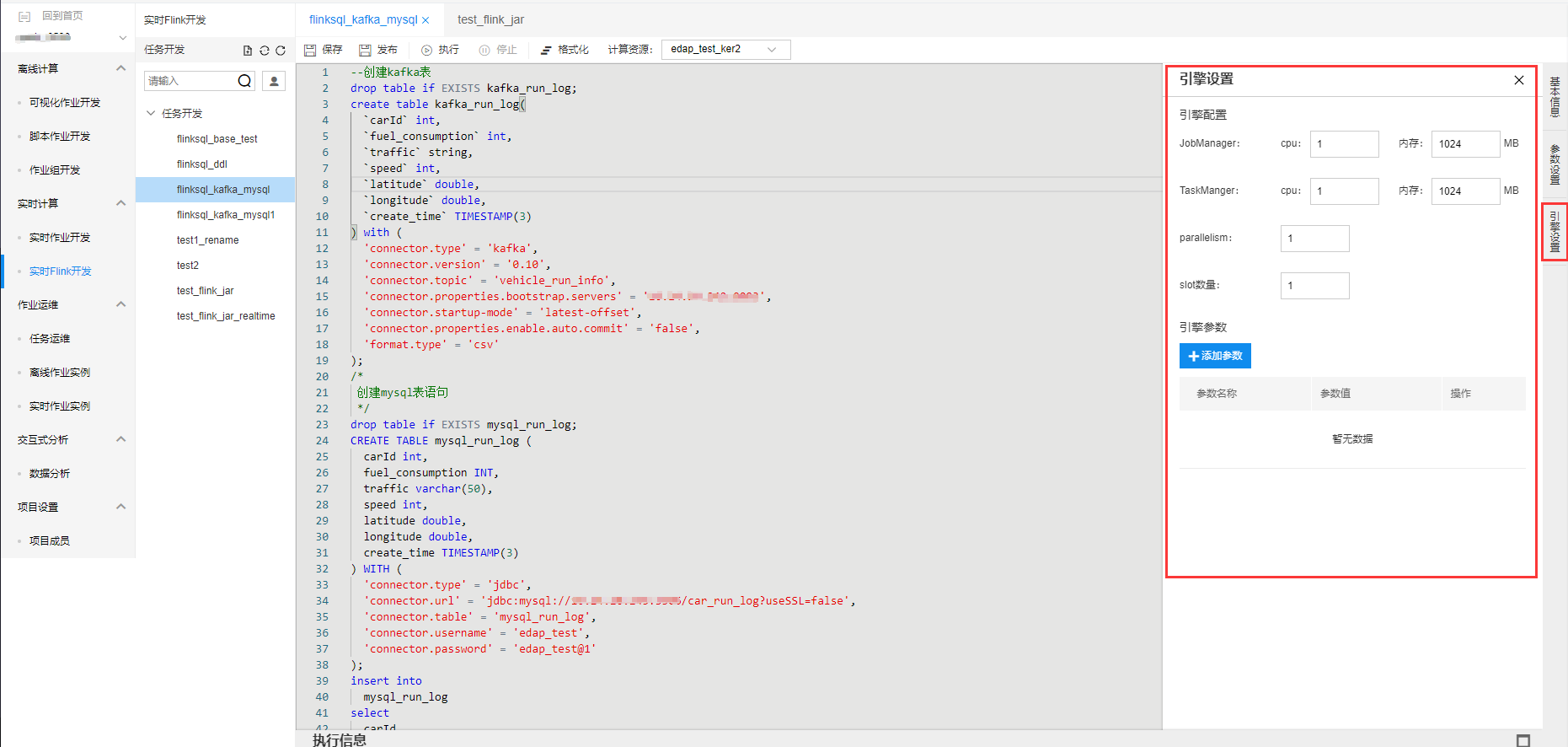Image resolution: width=1568 pixels, height=747 pixels.
Task: Switch to the test_flink_jar tab
Action: point(490,19)
